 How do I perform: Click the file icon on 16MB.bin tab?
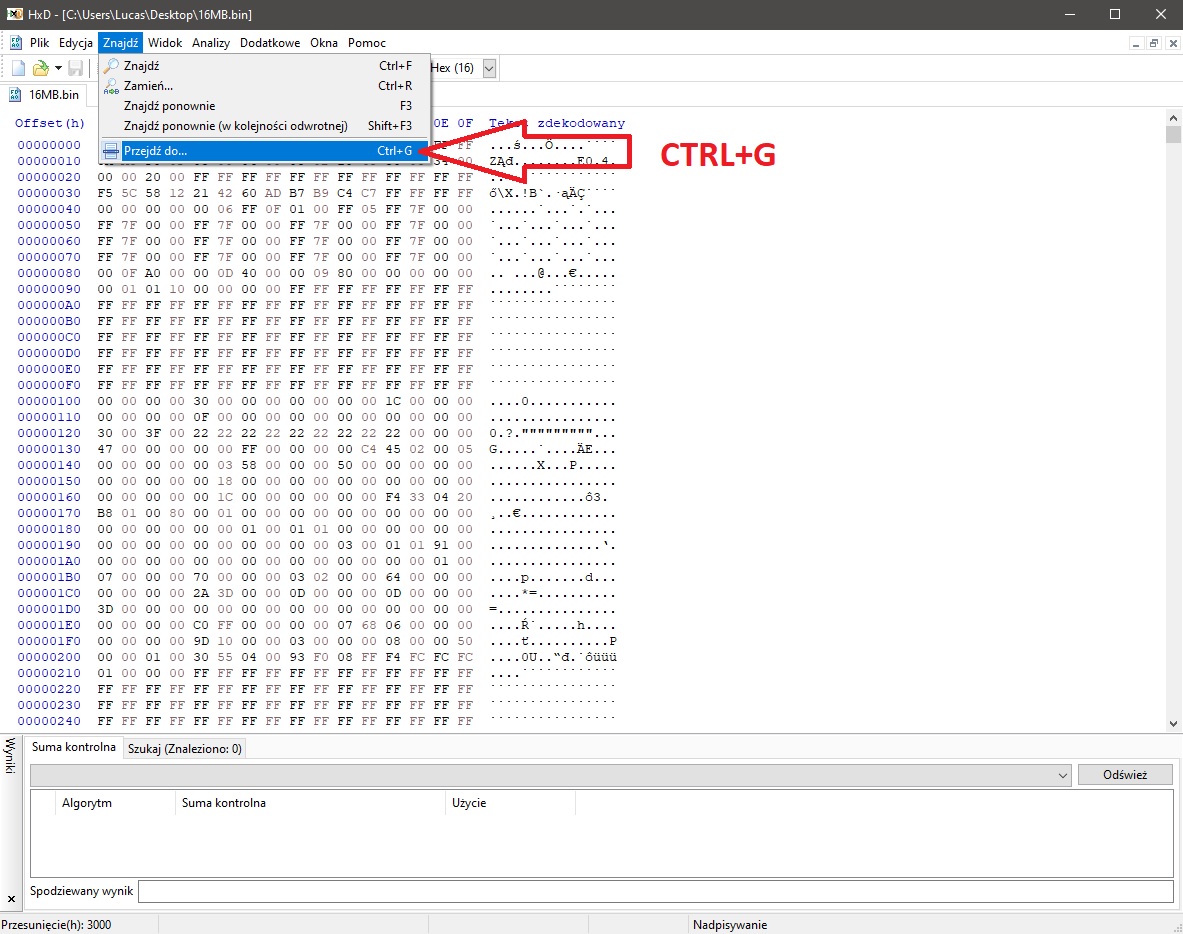click(x=15, y=95)
